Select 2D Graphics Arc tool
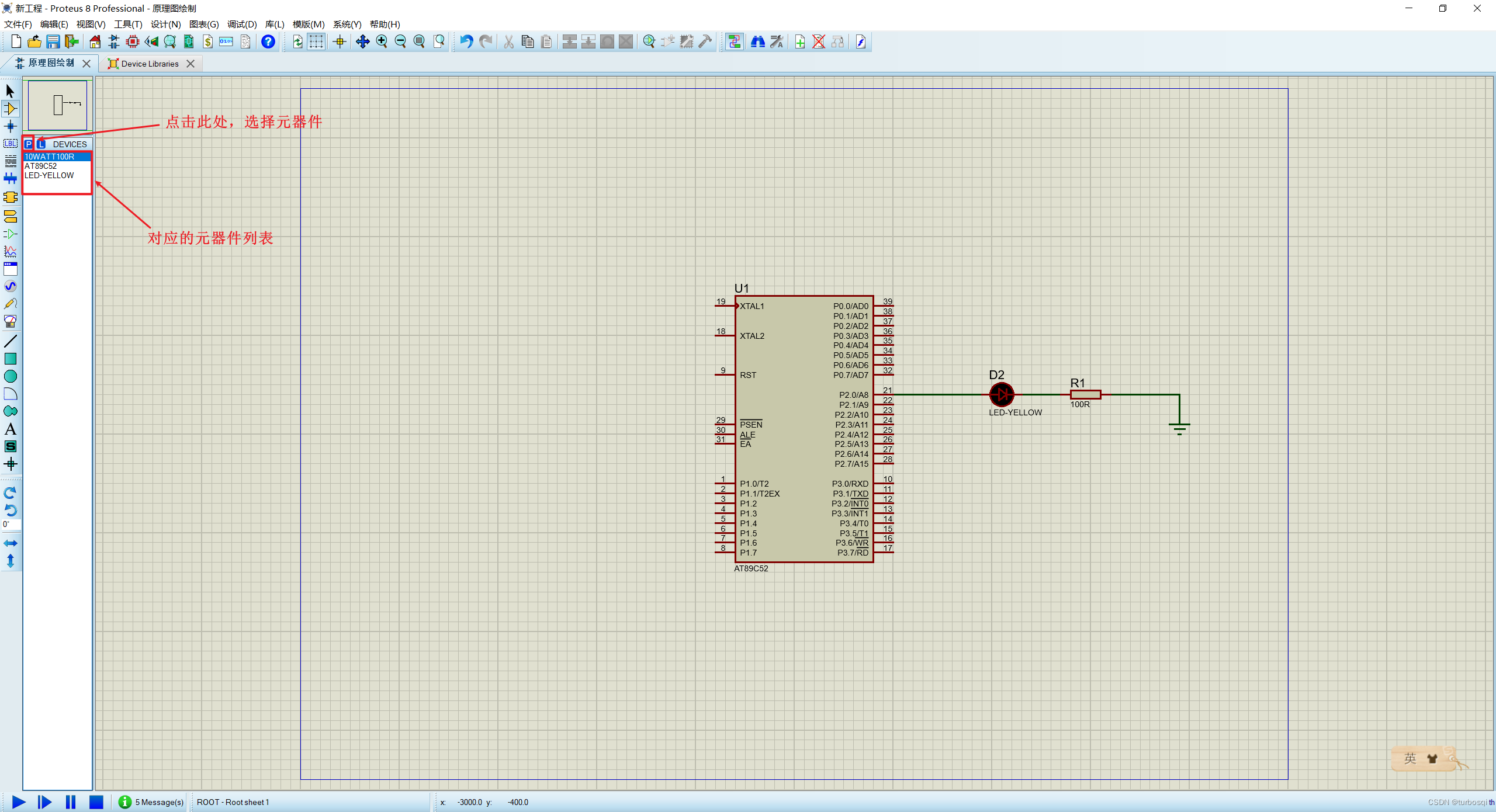The image size is (1496, 812). pos(10,394)
